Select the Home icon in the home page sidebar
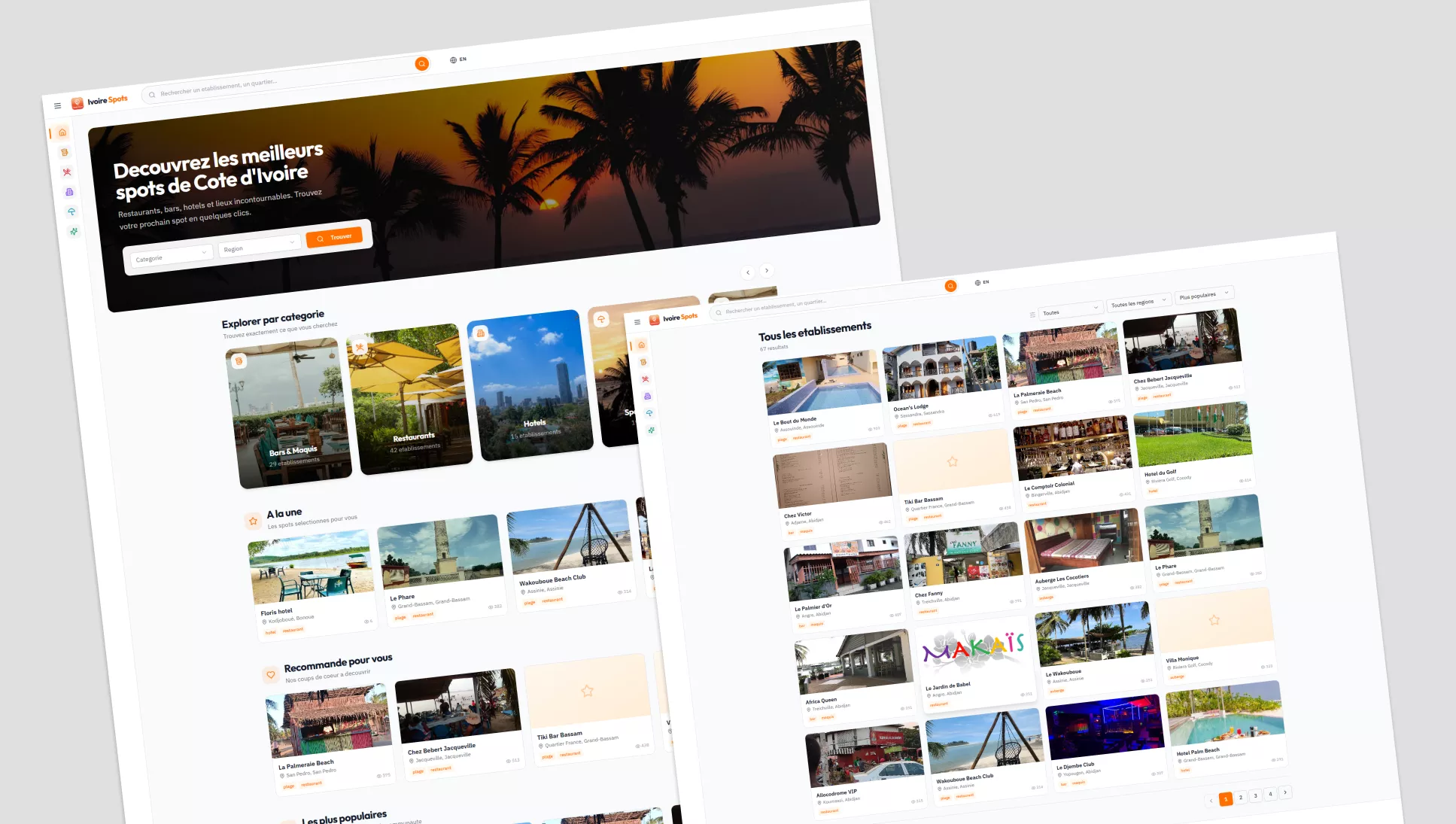Image resolution: width=1456 pixels, height=824 pixels. pos(62,132)
